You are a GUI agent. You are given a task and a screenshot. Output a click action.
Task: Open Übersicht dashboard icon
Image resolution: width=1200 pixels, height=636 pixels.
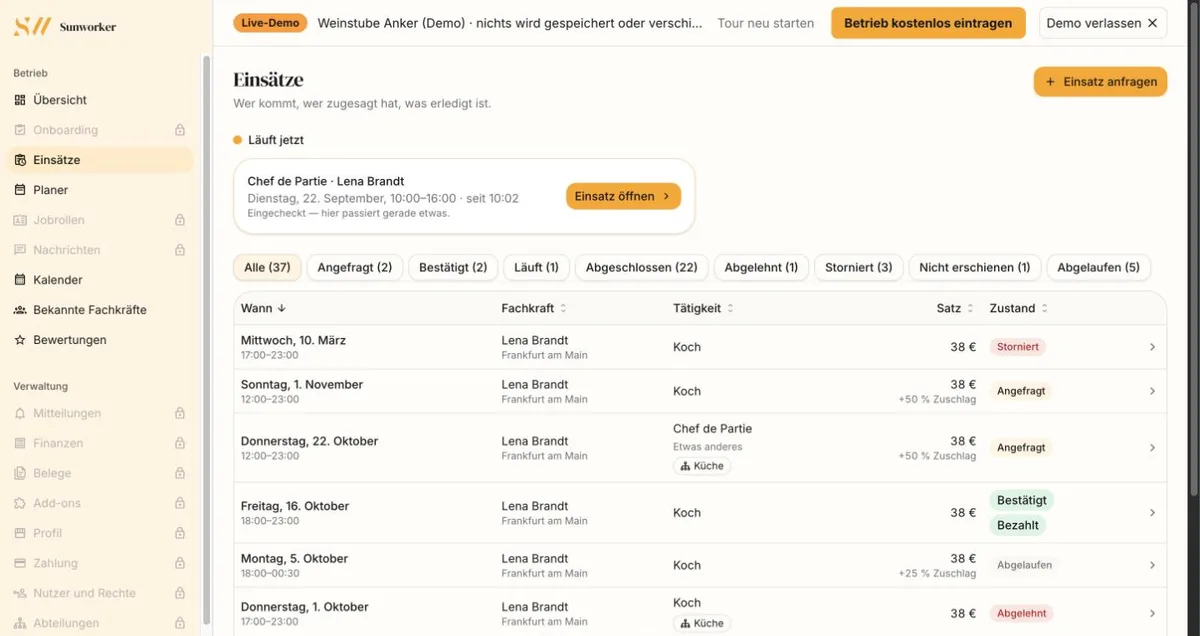20,100
